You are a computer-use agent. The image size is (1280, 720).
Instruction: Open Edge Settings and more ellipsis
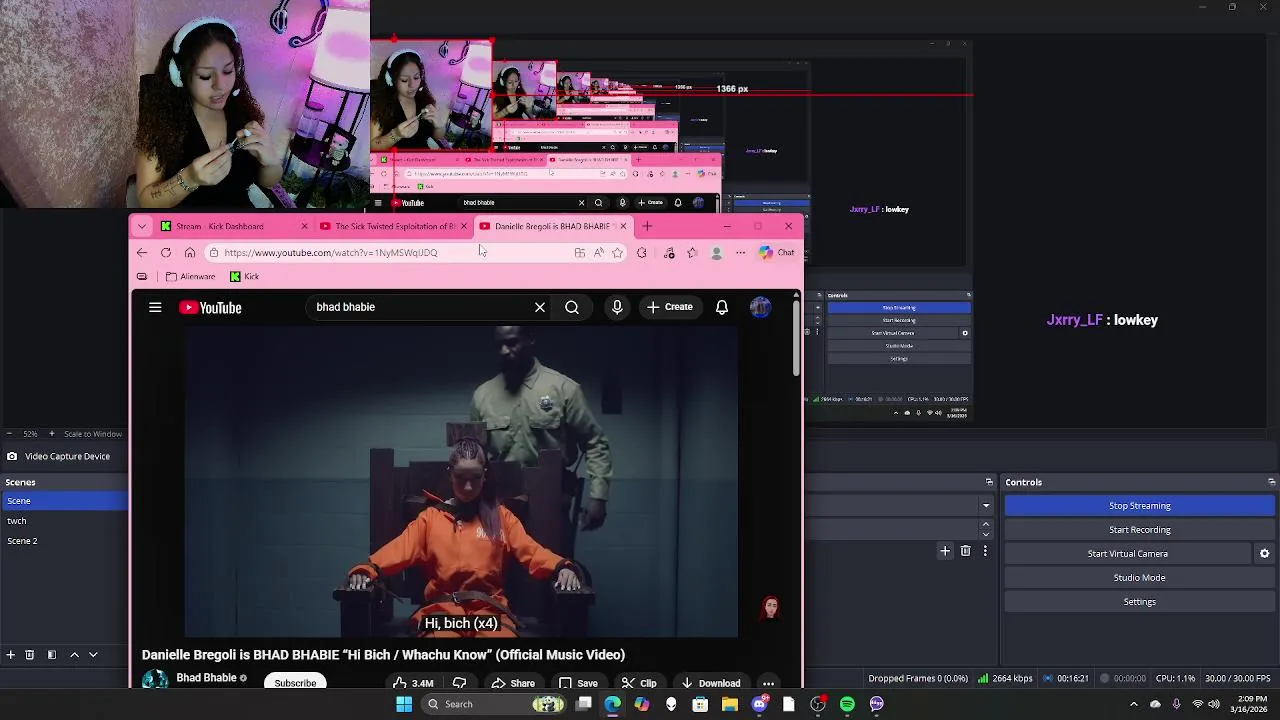click(741, 253)
